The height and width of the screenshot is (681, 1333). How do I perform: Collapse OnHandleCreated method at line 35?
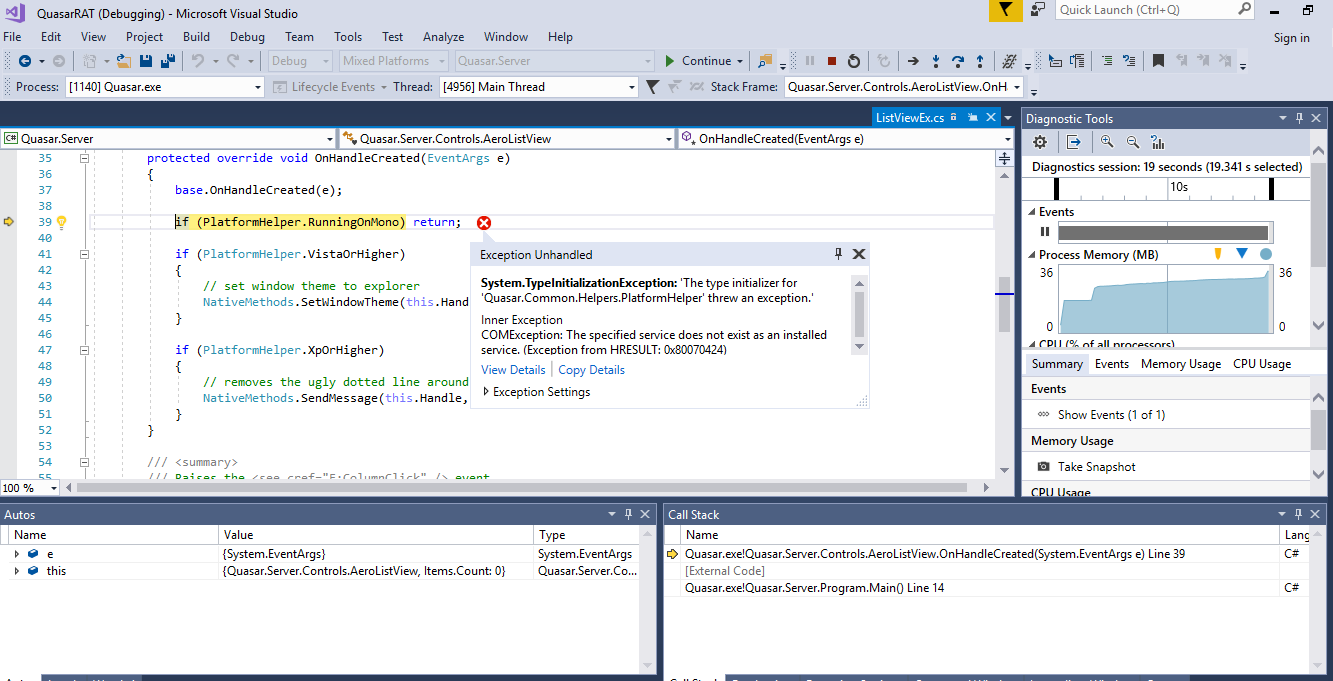(x=85, y=158)
